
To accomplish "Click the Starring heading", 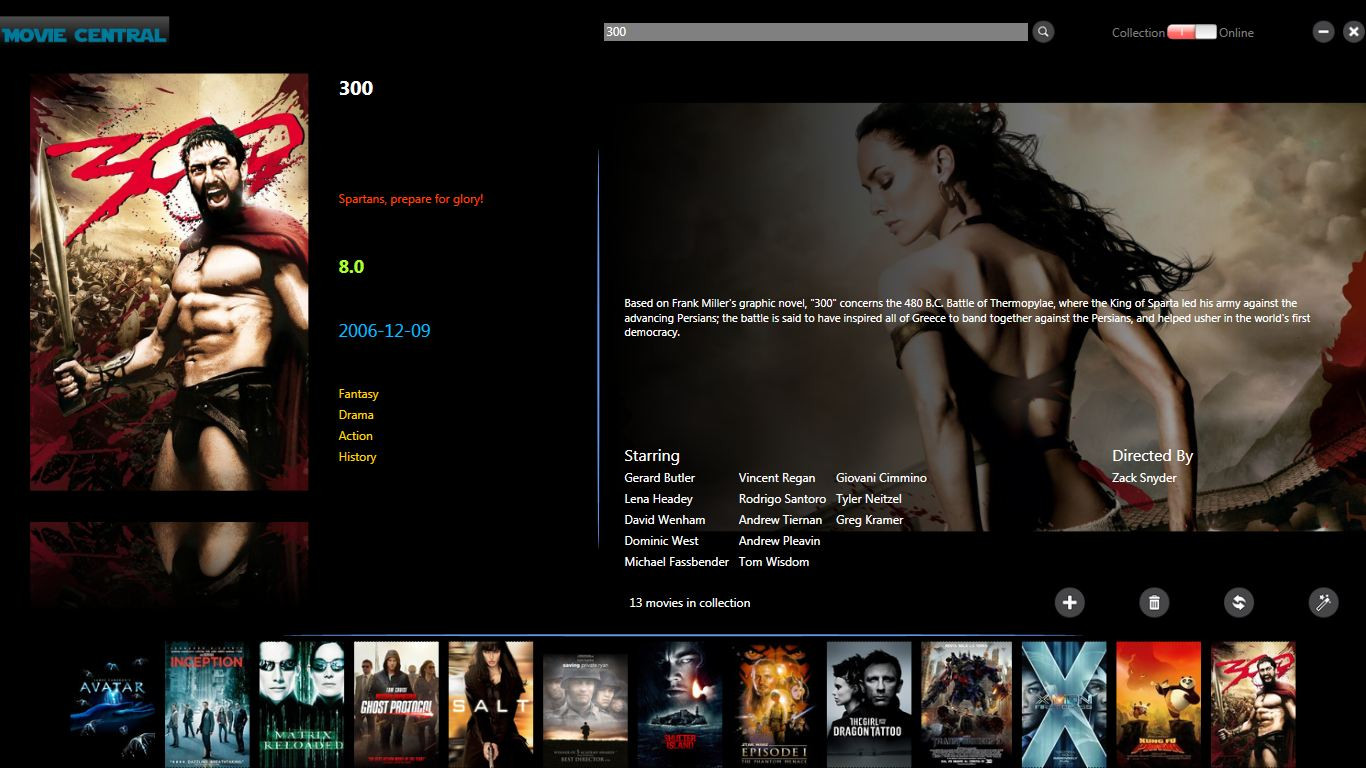I will pos(652,456).
